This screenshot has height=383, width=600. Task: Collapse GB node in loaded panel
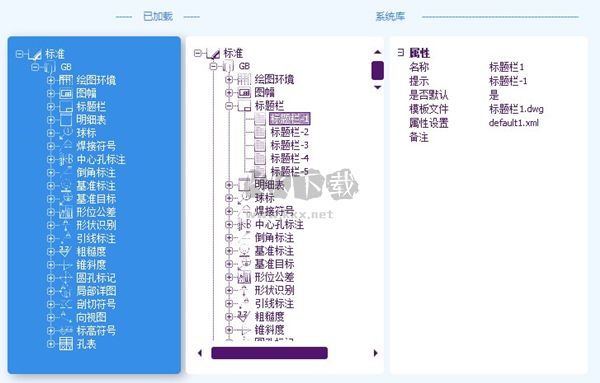tap(35, 67)
